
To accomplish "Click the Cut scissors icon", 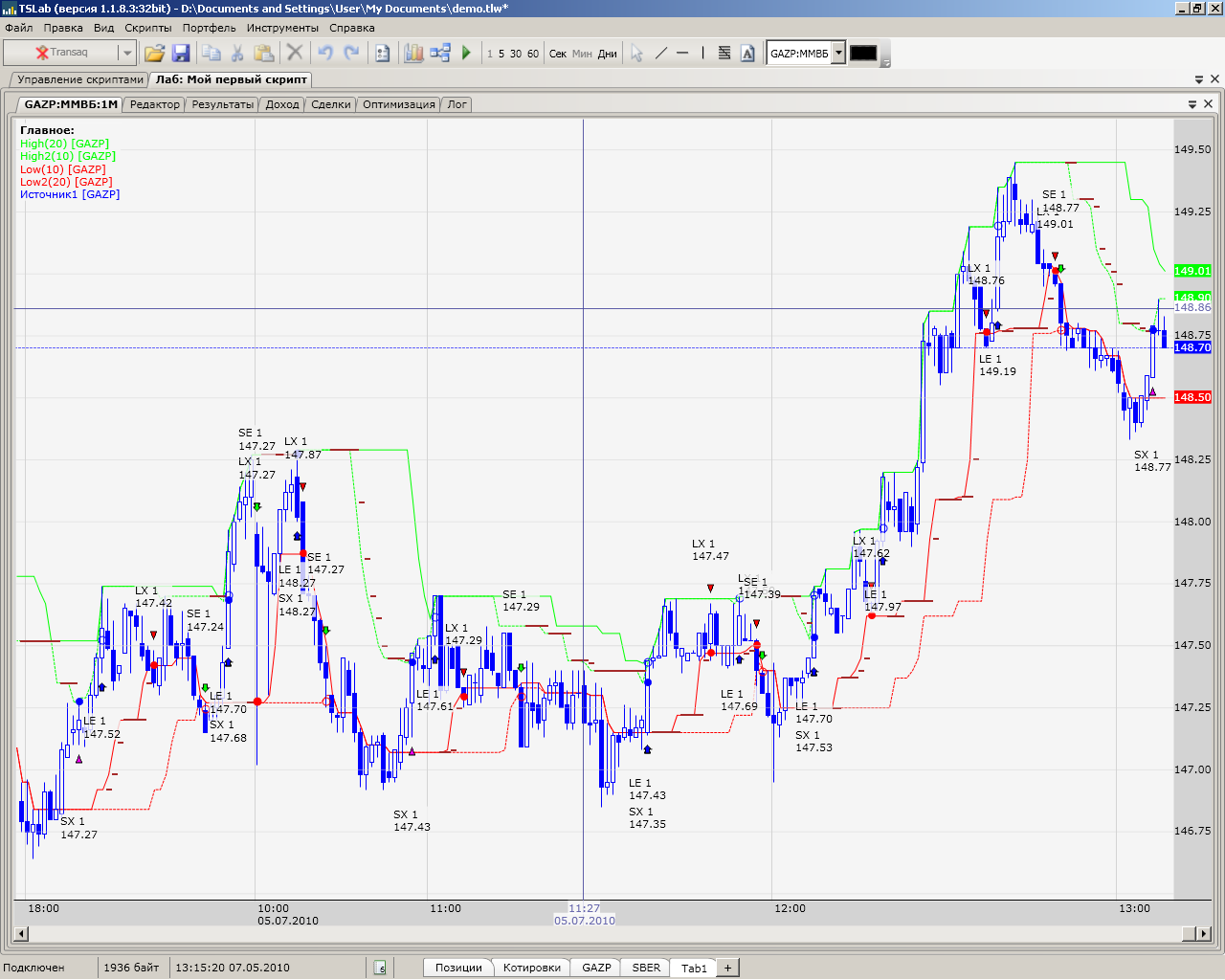I will [237, 53].
